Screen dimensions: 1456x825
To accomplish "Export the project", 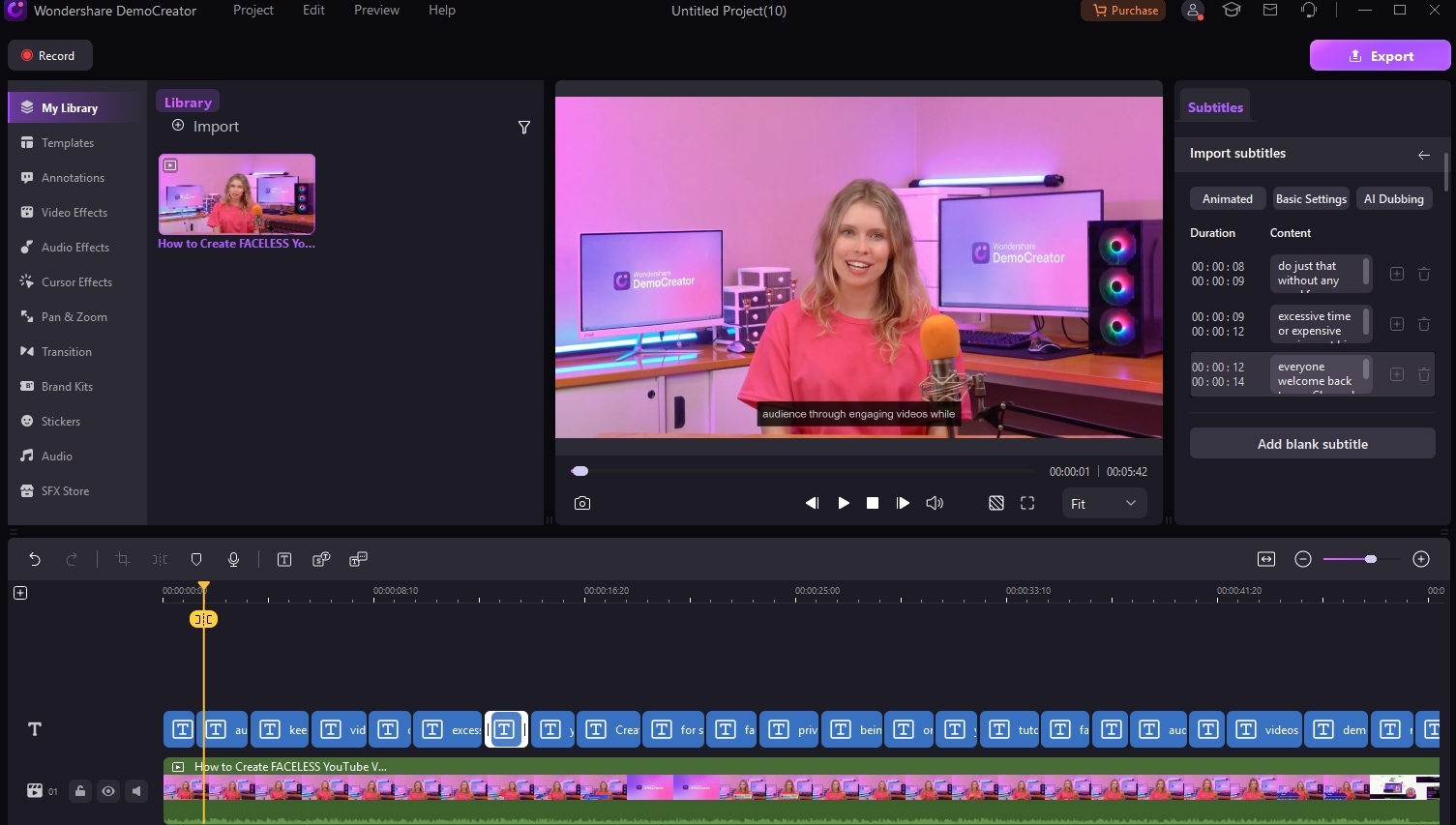I will pos(1381,56).
